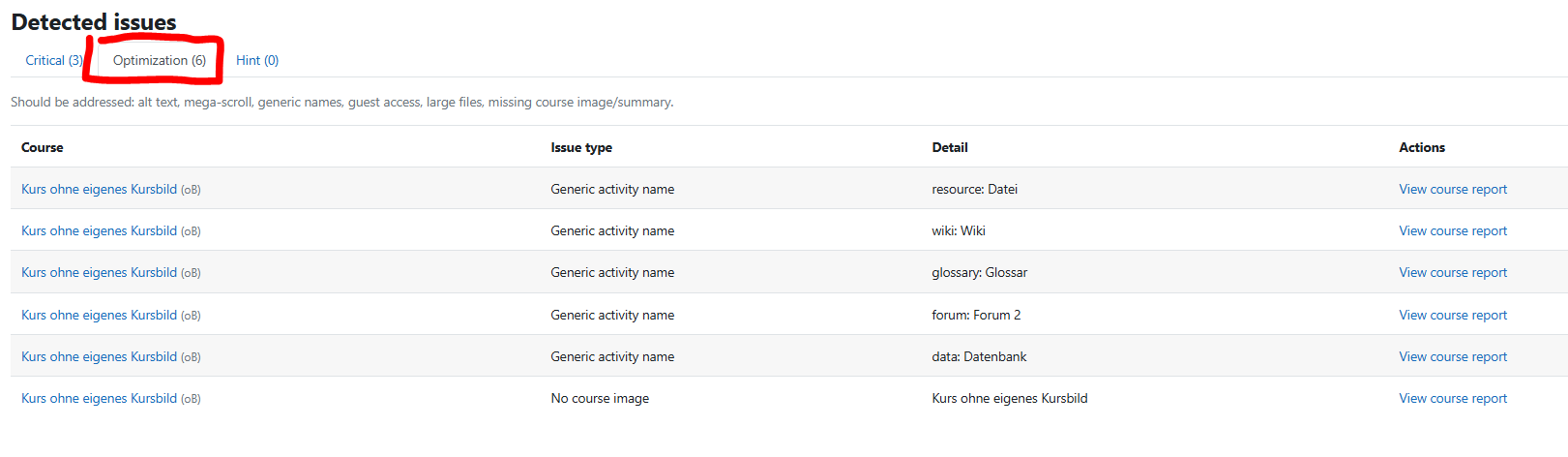This screenshot has width=1568, height=457.
Task: Click the Issue type column header
Action: point(581,147)
